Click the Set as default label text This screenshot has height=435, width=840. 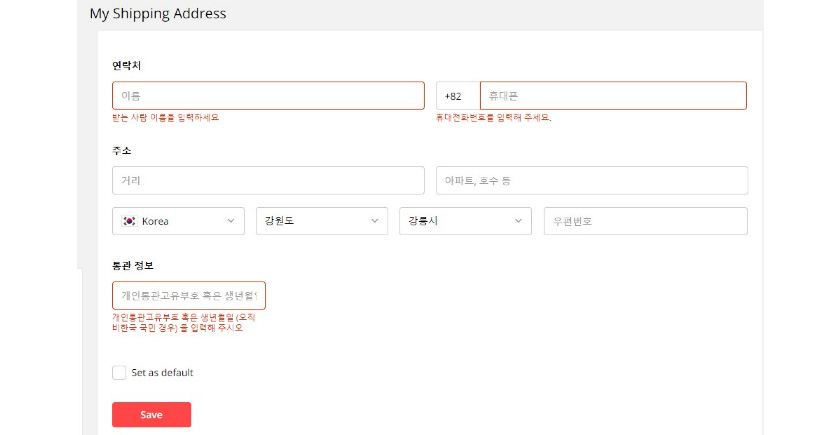(x=162, y=372)
